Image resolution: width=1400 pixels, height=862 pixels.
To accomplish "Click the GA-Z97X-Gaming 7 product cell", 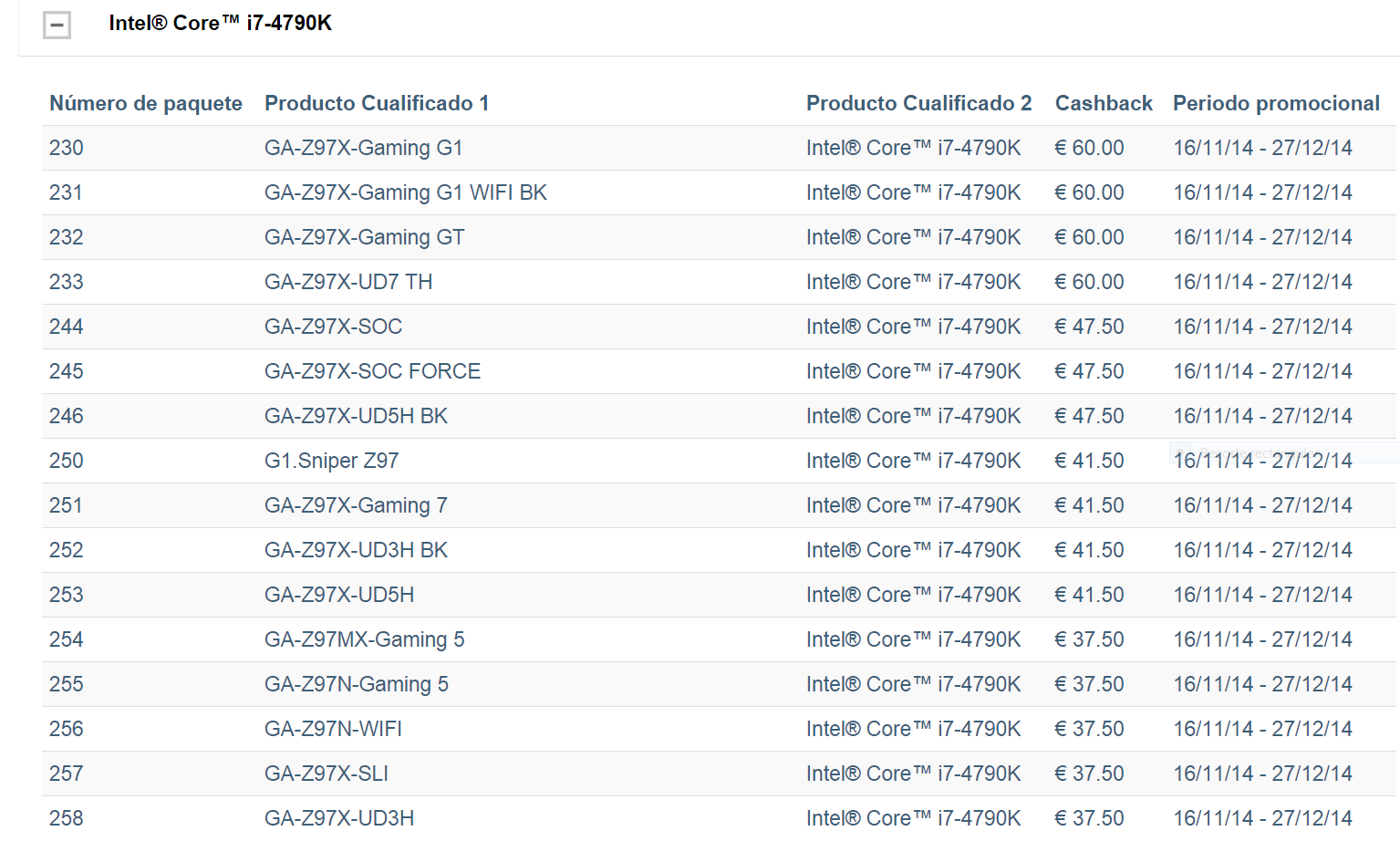I will [357, 505].
